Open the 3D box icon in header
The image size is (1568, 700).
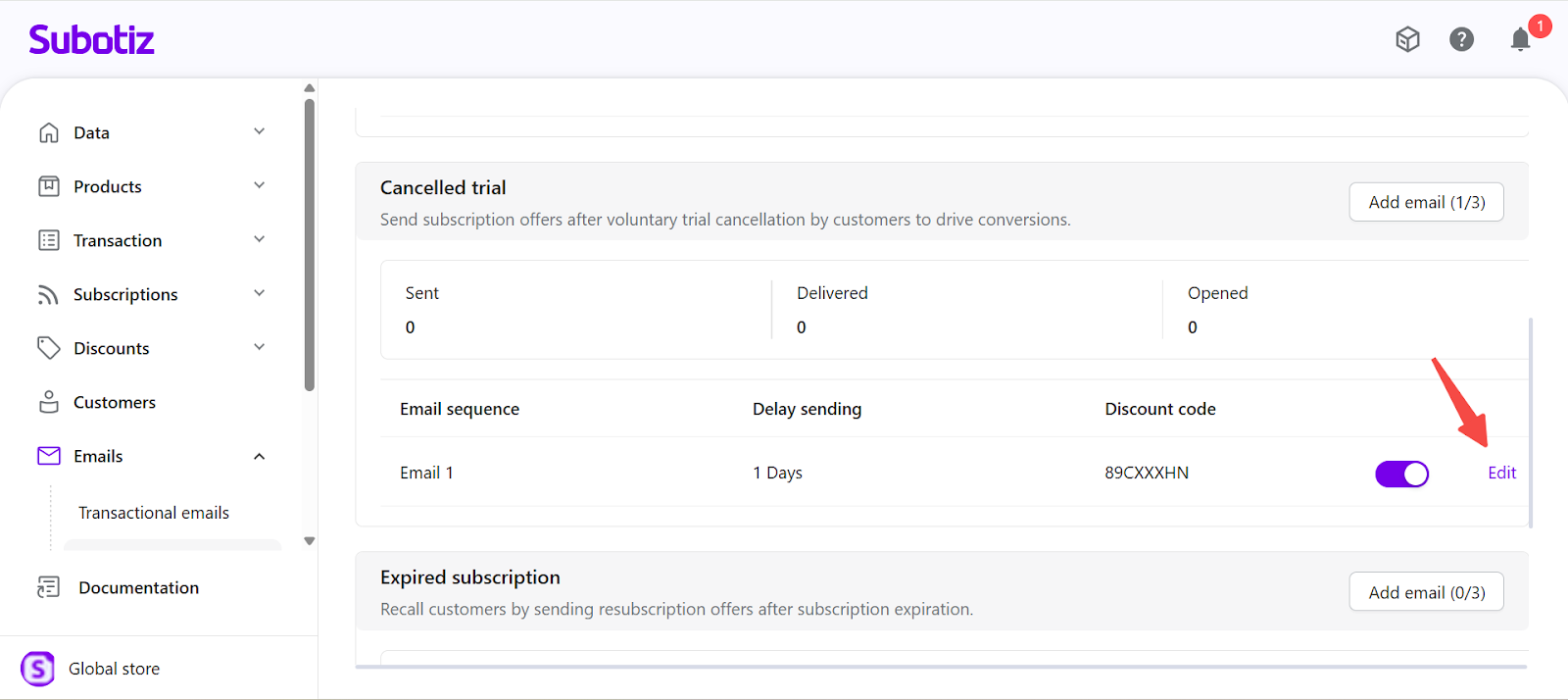(1407, 39)
